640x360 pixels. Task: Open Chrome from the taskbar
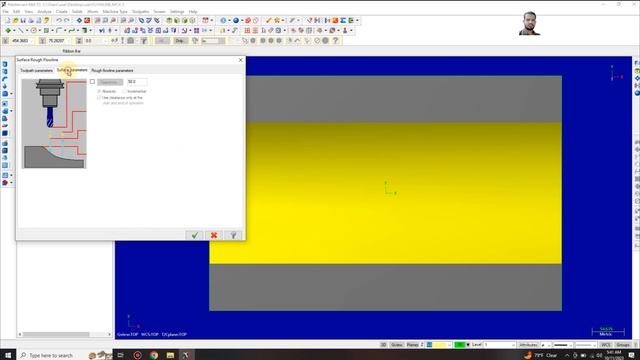point(154,355)
